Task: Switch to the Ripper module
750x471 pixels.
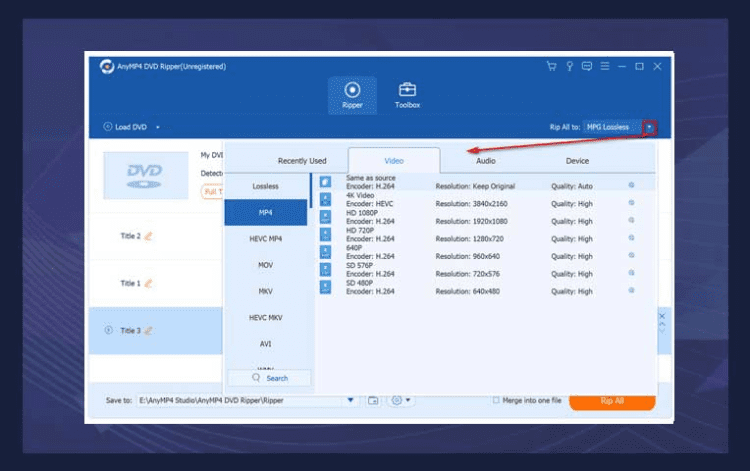Action: [352, 95]
